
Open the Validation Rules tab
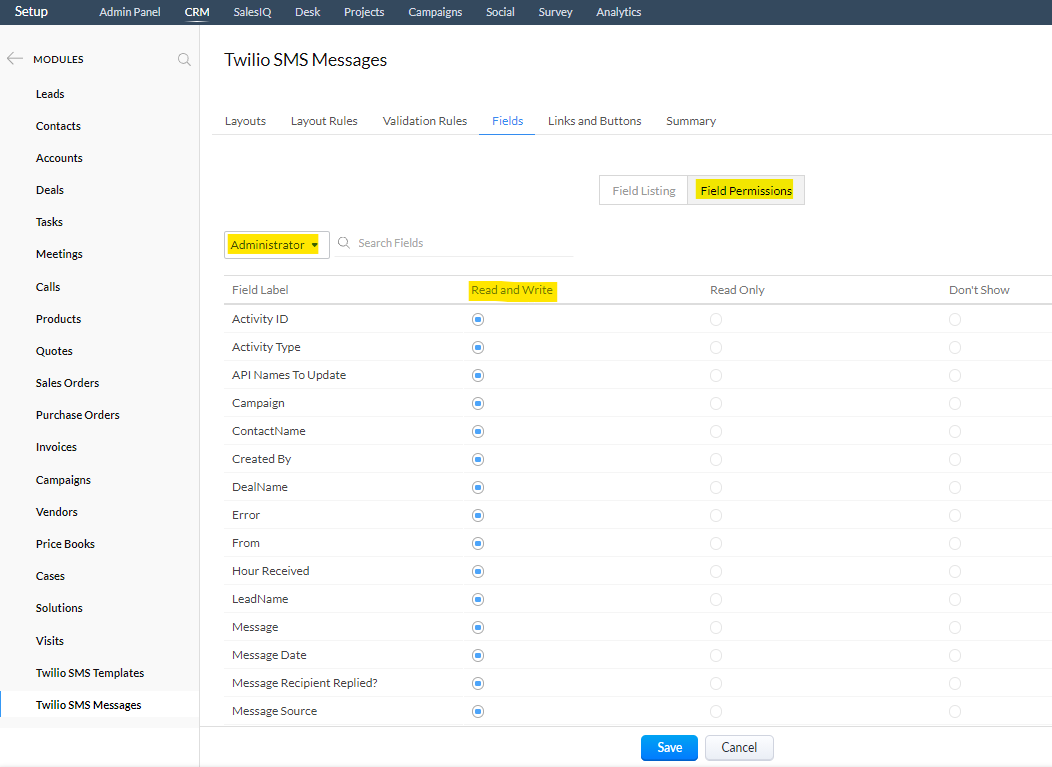click(x=425, y=121)
